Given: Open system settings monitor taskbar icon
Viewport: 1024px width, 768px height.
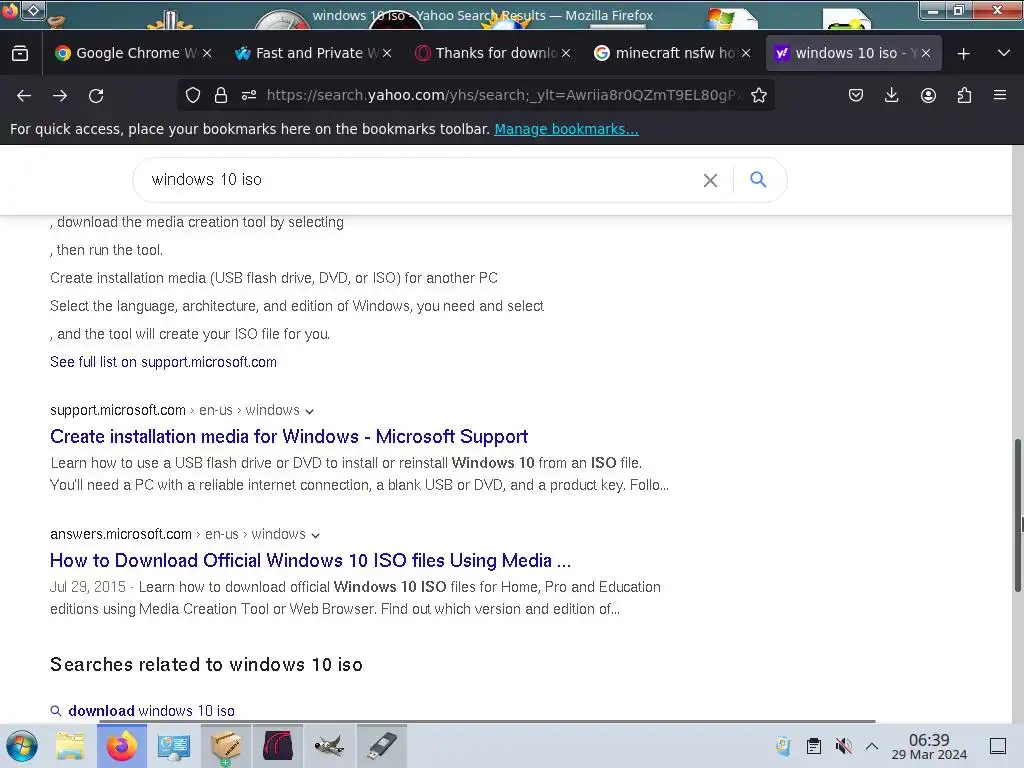Looking at the screenshot, I should [x=174, y=746].
